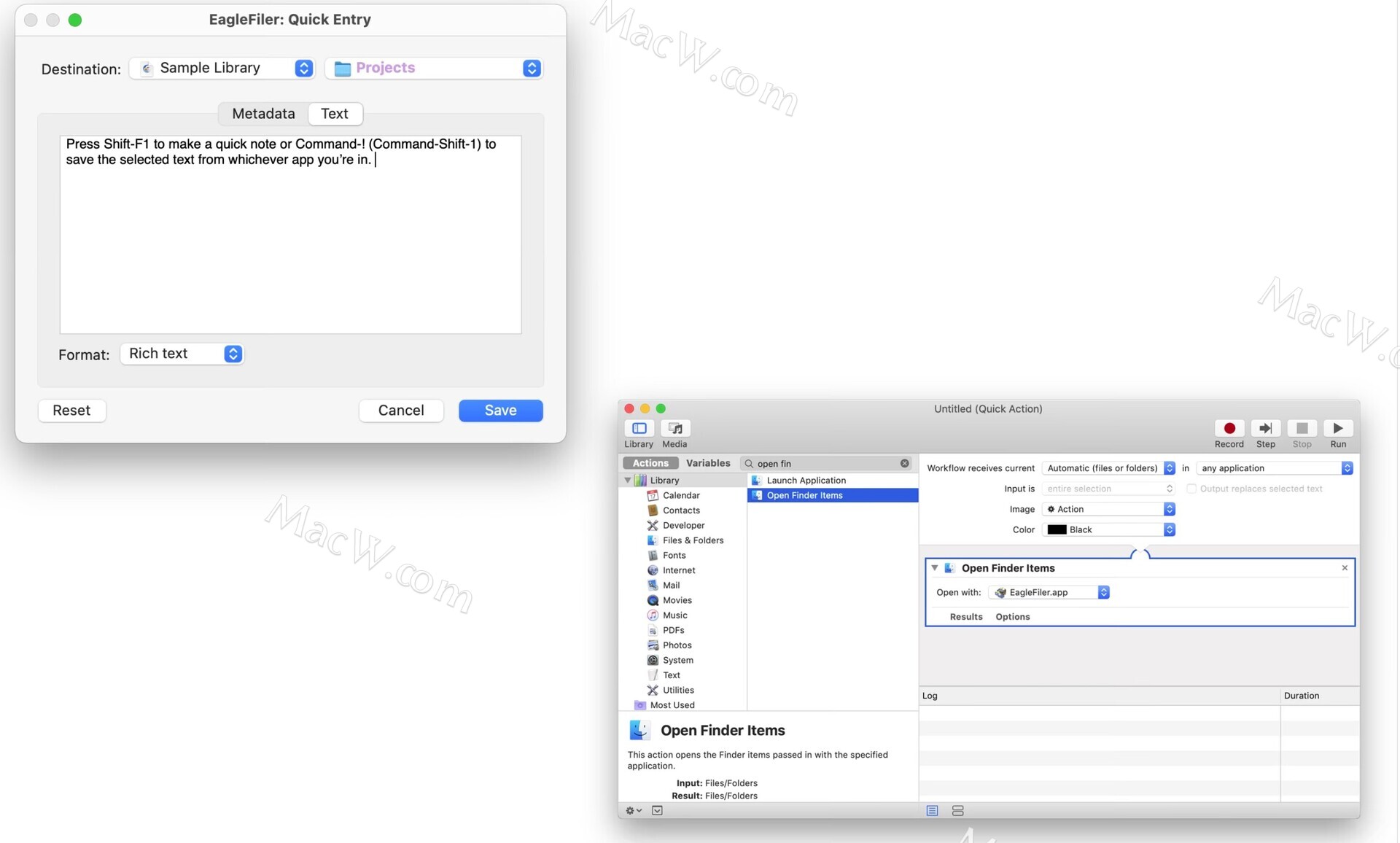Remove the Open Finder Items action
The height and width of the screenshot is (843, 1400).
[x=1345, y=568]
